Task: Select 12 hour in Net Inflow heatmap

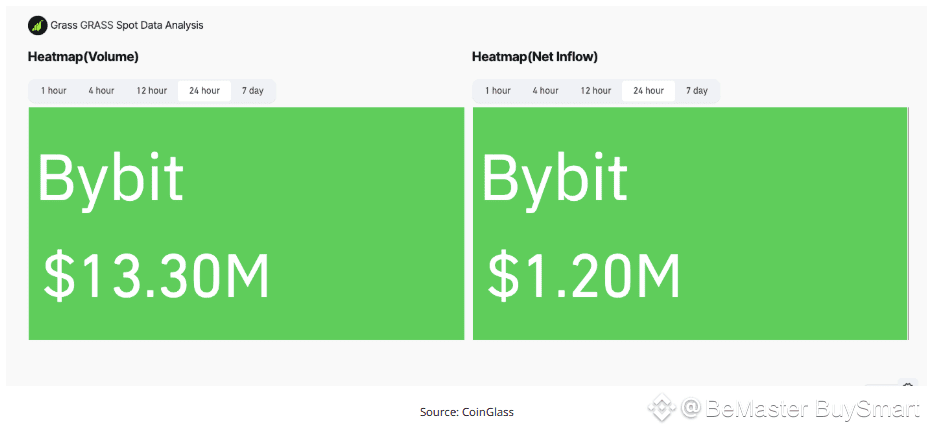Action: coord(596,91)
